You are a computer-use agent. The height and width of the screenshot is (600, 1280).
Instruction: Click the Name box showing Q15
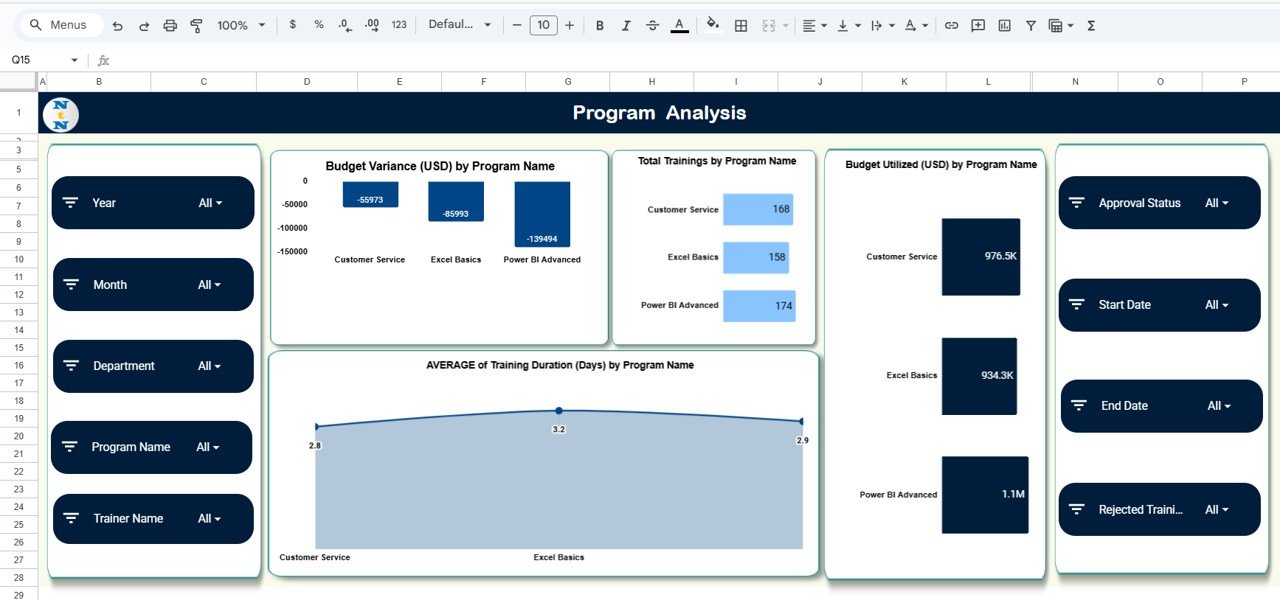pyautogui.click(x=40, y=60)
